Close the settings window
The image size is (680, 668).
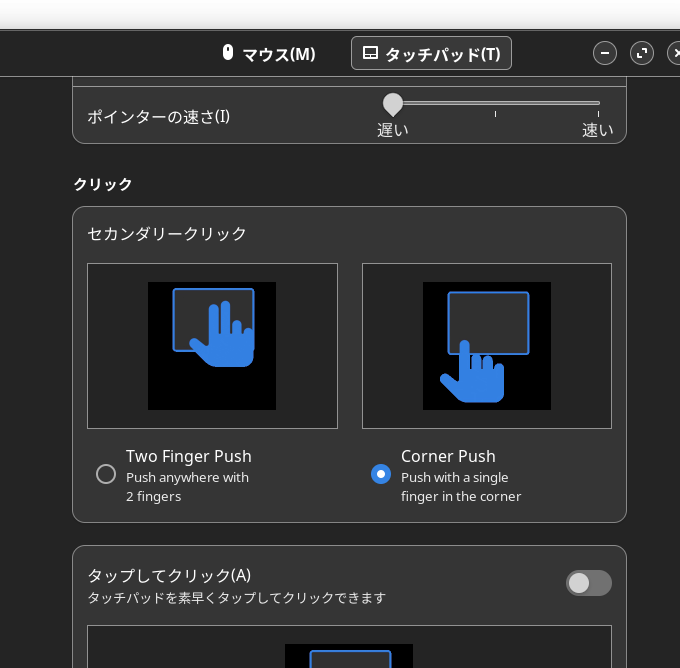(x=674, y=53)
